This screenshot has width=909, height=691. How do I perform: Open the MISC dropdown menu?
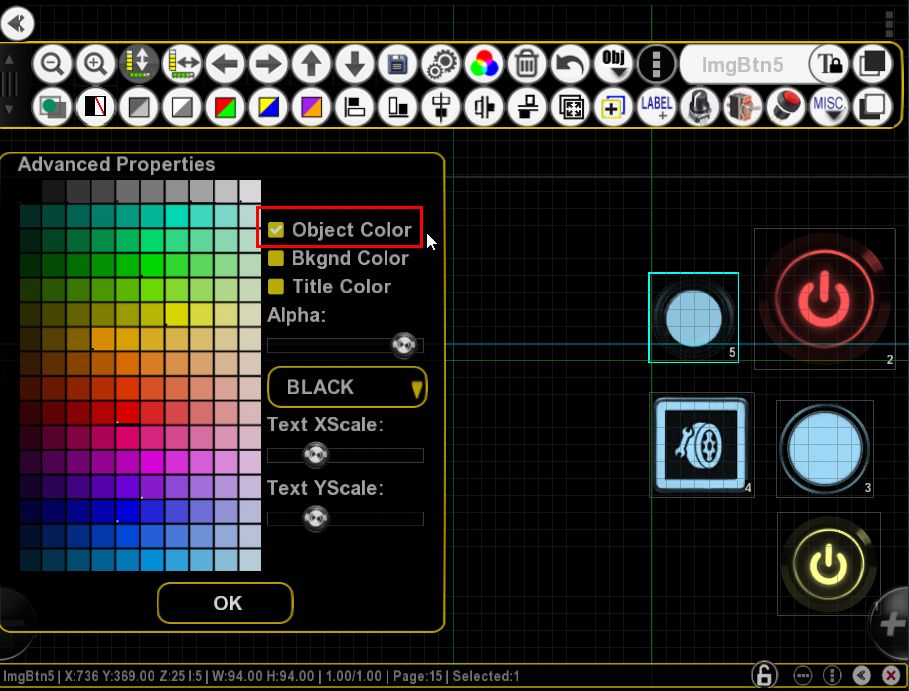pos(829,107)
